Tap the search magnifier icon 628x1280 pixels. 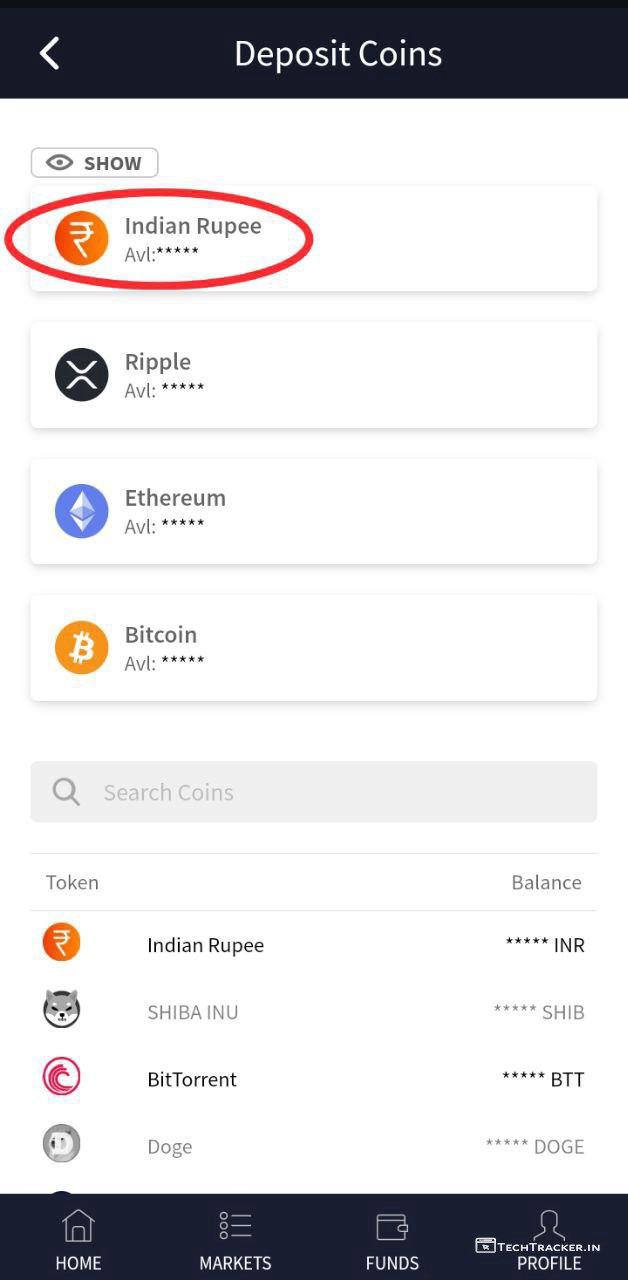point(66,792)
